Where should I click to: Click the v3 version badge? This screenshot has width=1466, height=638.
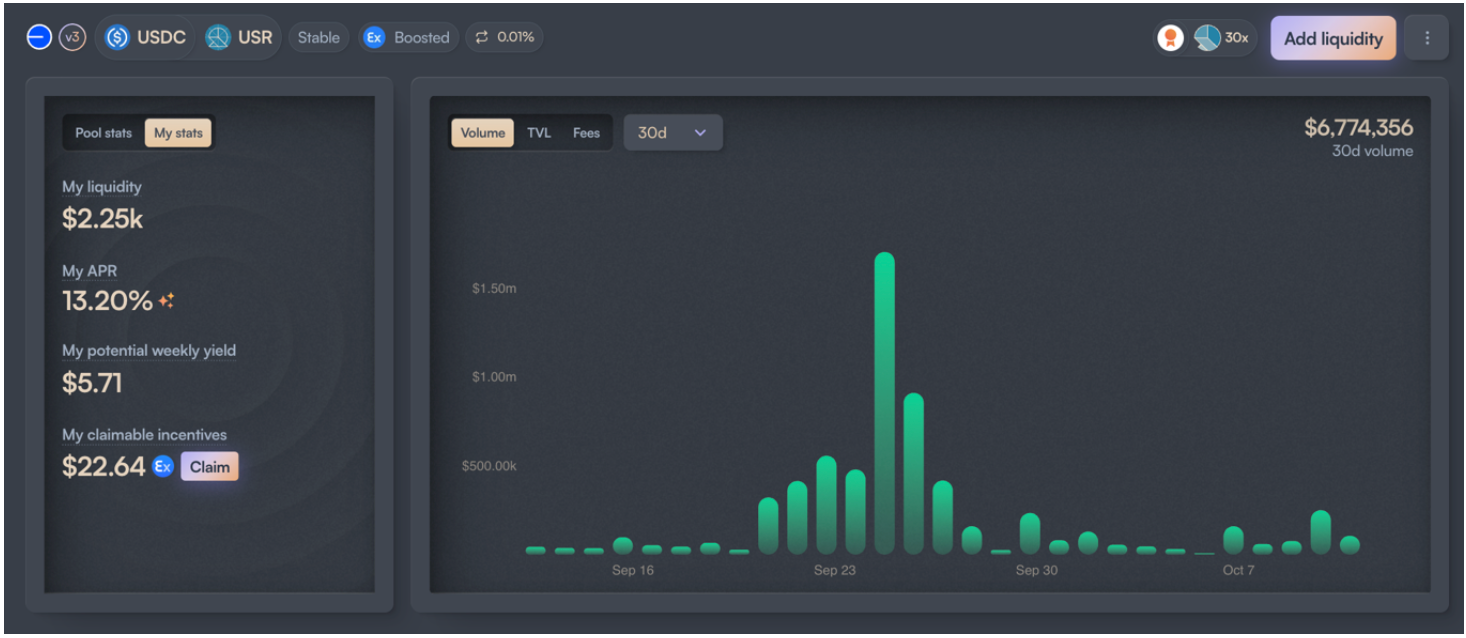(72, 38)
